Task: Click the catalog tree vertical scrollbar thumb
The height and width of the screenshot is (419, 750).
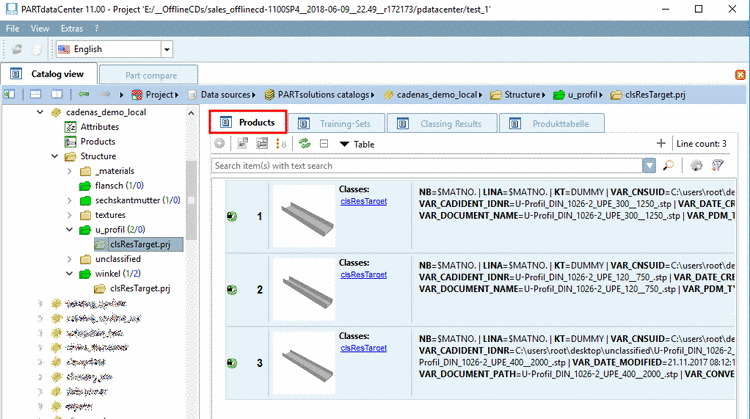Action: click(191, 200)
